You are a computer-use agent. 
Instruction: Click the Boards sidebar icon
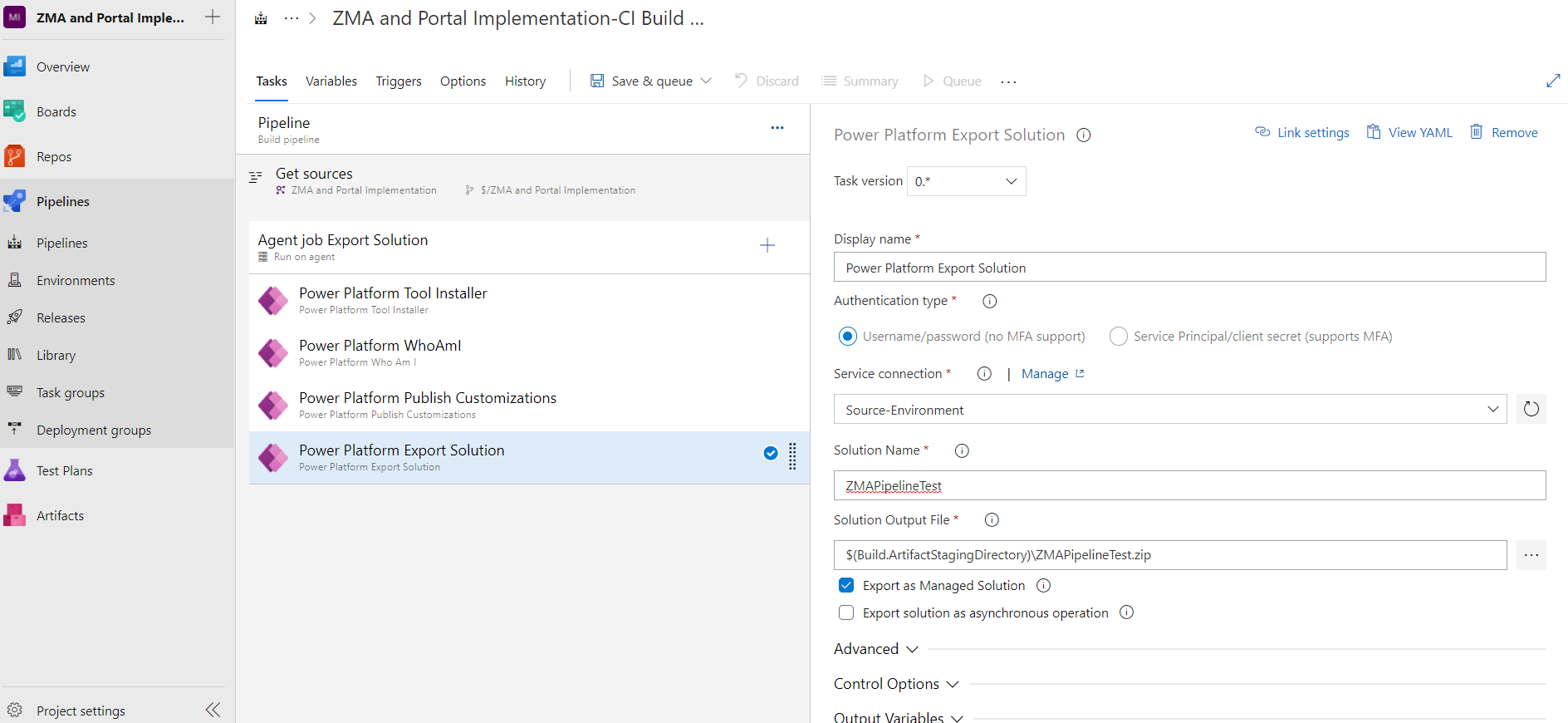(x=15, y=111)
